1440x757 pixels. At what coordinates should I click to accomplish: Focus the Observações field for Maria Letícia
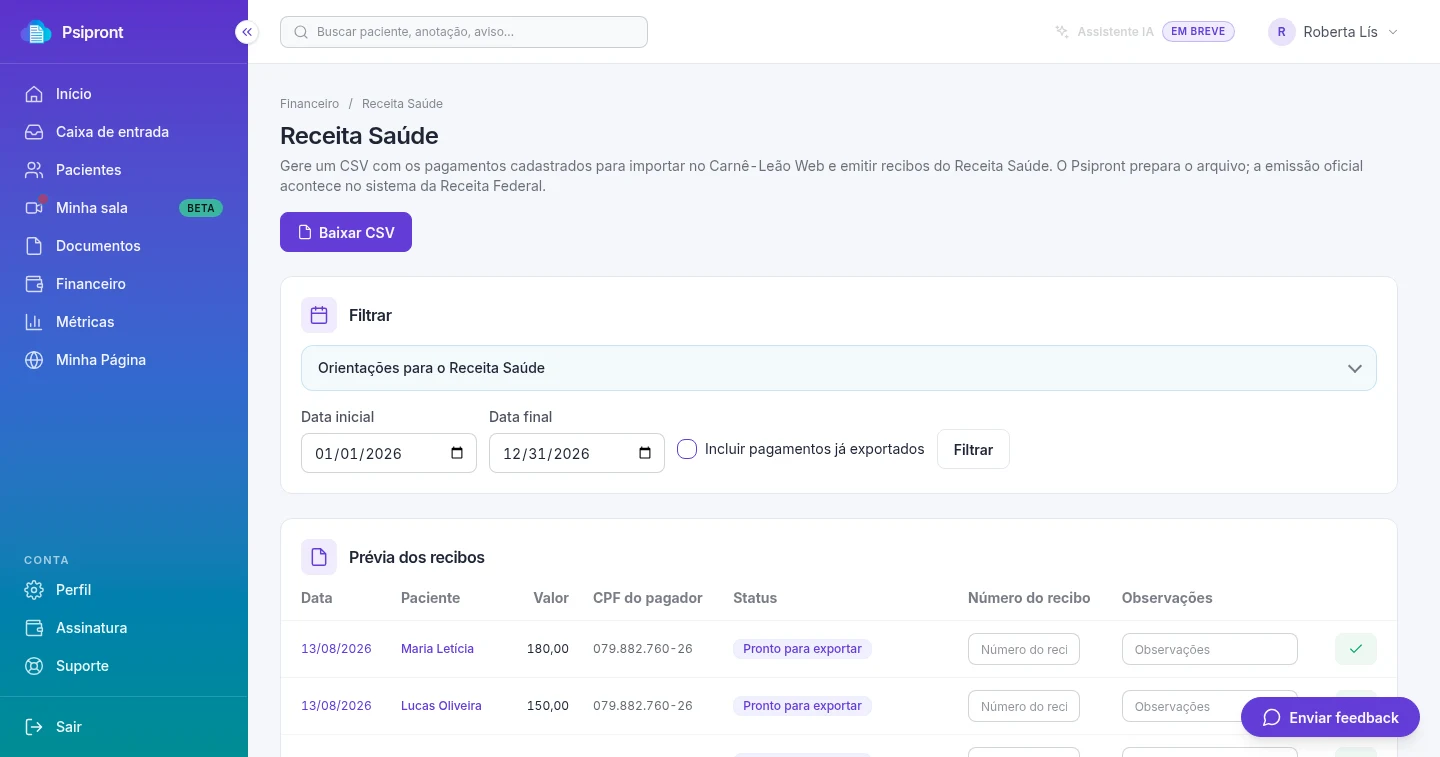[1210, 649]
